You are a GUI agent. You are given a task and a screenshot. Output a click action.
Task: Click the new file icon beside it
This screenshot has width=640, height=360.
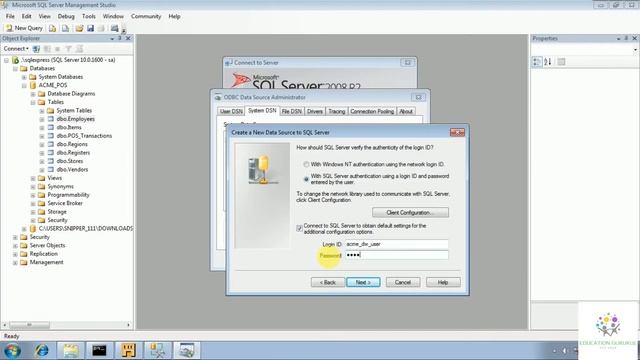tap(65, 28)
